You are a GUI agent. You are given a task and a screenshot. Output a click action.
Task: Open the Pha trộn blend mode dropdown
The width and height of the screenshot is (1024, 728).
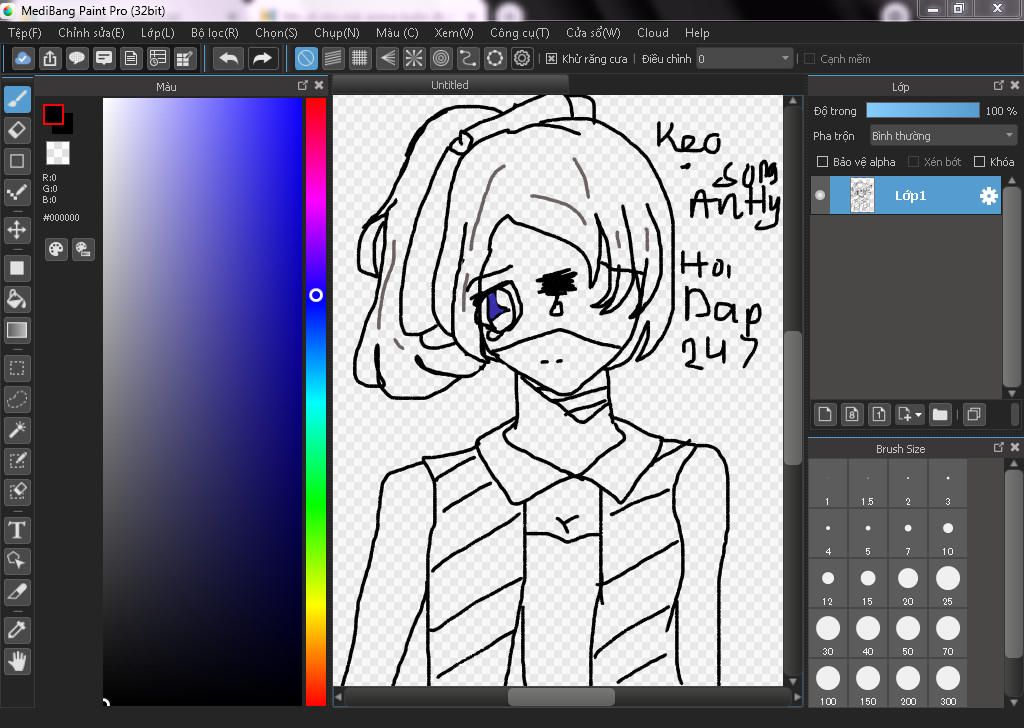[x=943, y=136]
